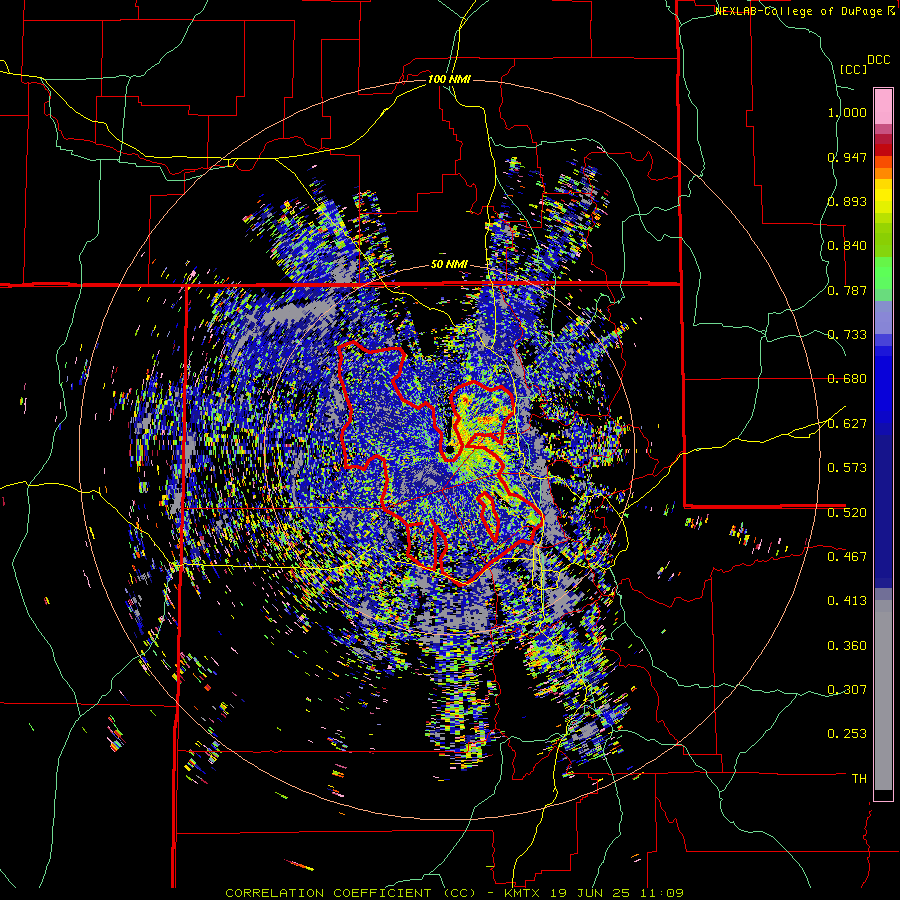The image size is (900, 900).
Task: Click the 11:09 time stamp
Action: coord(660,893)
